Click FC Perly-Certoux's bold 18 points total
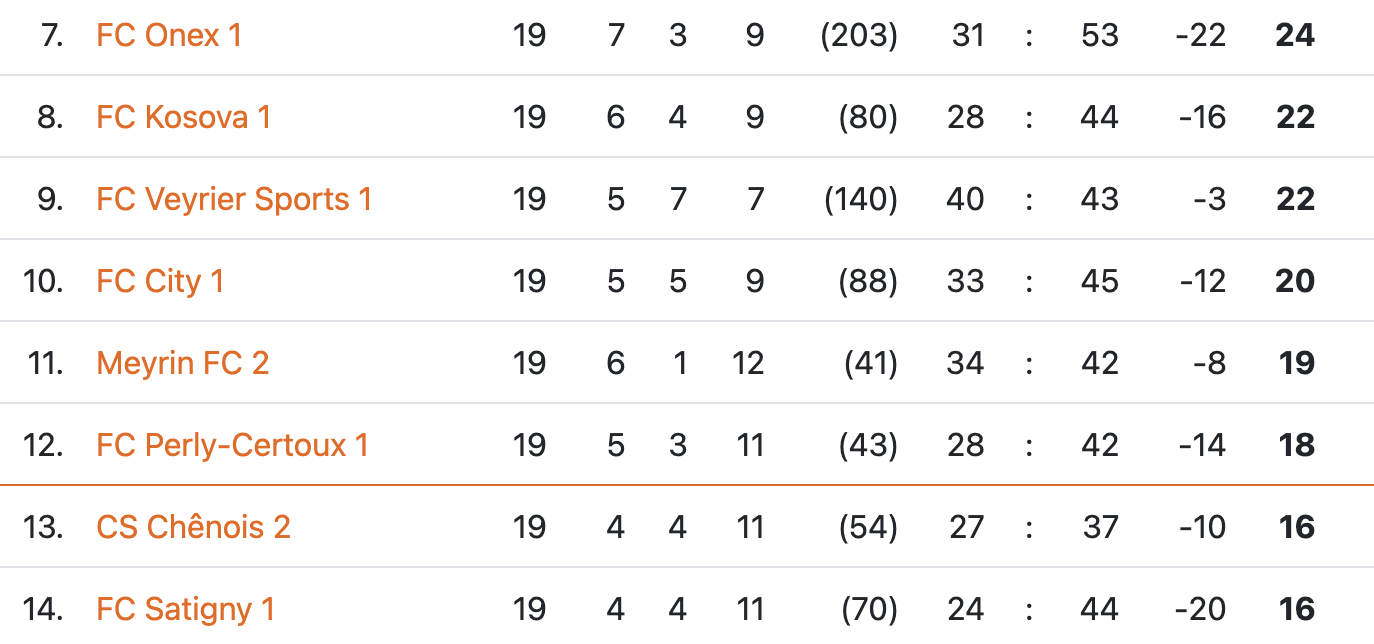 tap(1296, 446)
